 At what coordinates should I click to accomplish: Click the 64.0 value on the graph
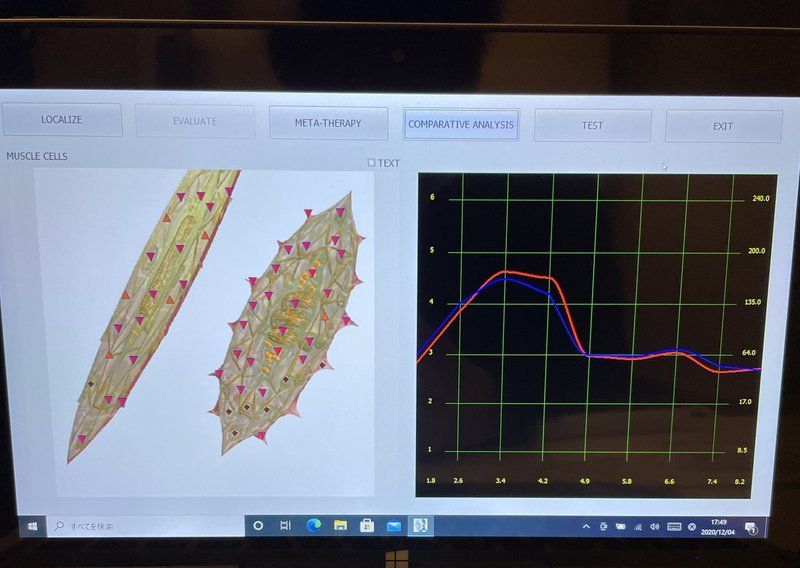(749, 353)
